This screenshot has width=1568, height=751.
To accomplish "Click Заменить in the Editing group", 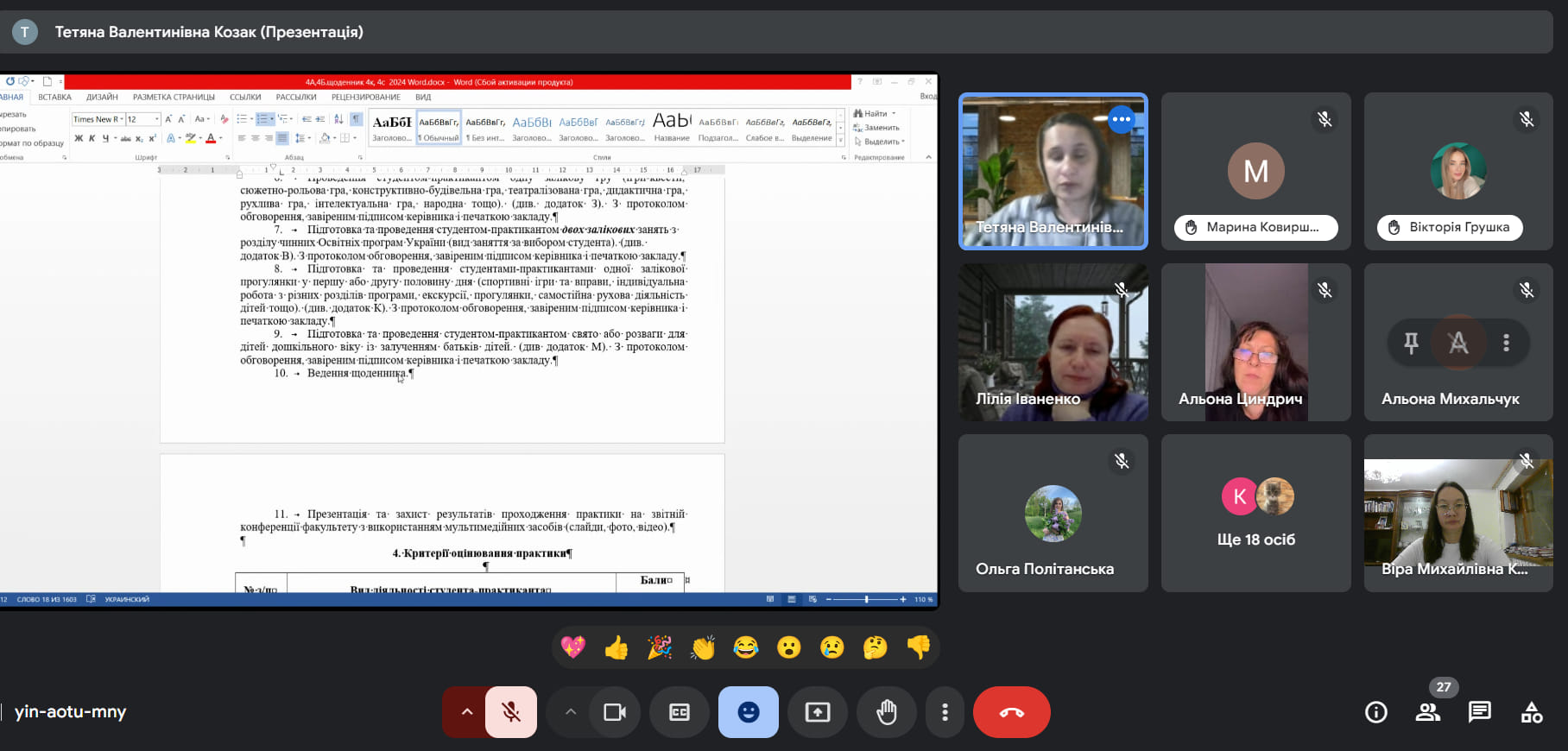I will [876, 128].
